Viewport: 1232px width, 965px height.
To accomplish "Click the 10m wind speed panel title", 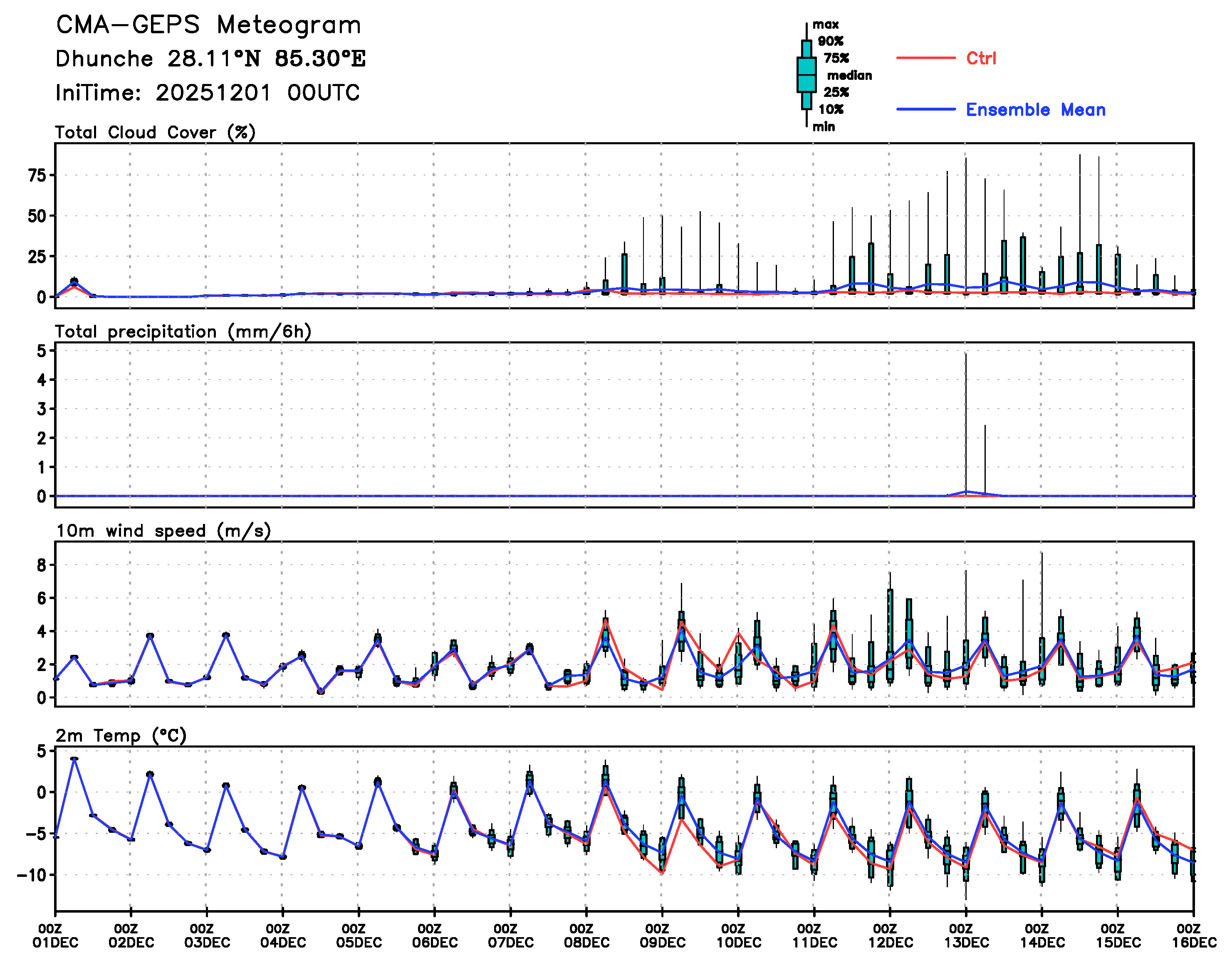I will (163, 531).
